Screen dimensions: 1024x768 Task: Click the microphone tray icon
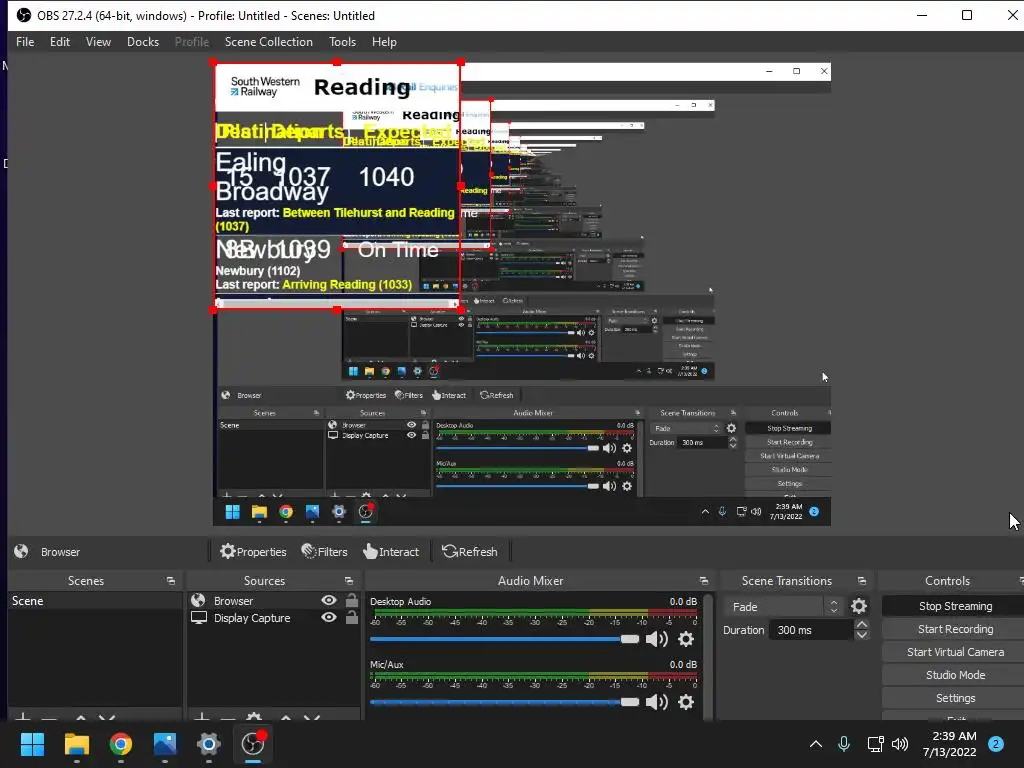click(844, 744)
